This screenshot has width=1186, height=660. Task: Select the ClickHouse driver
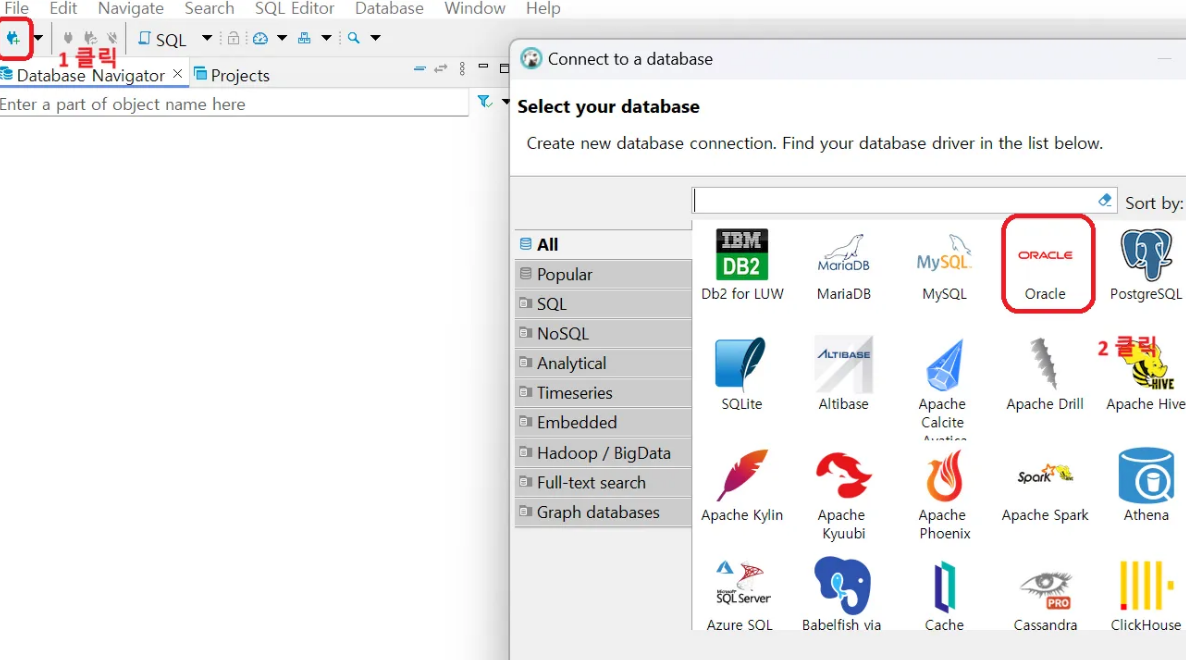coord(1146,594)
